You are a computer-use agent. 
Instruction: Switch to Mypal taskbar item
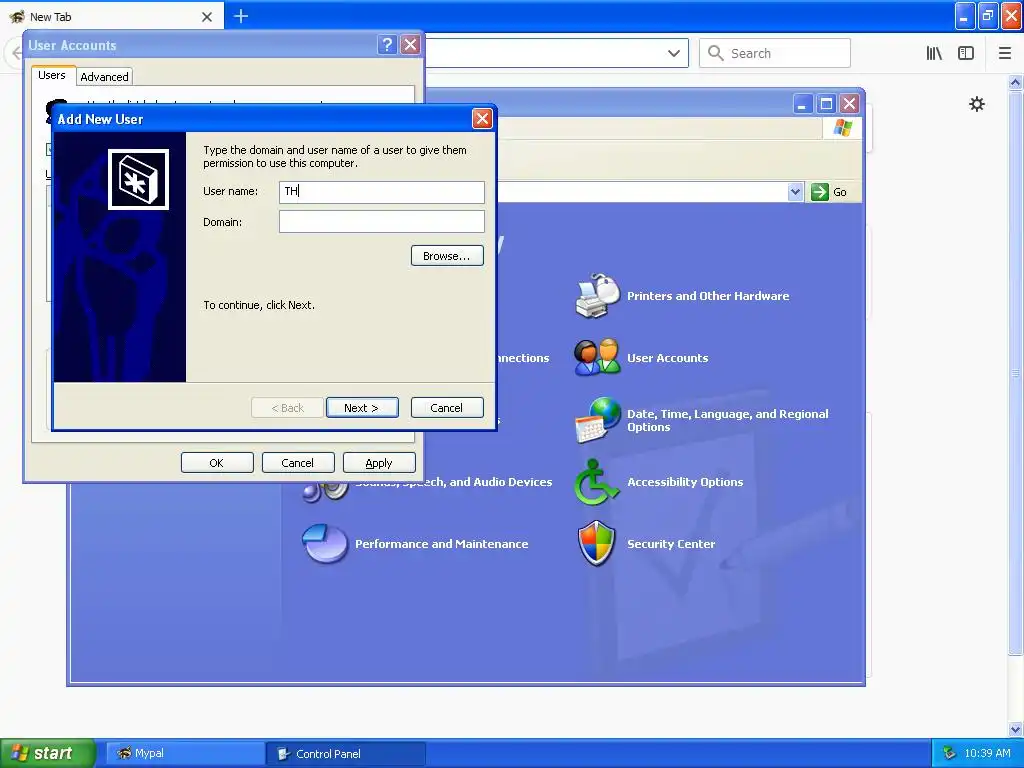185,753
